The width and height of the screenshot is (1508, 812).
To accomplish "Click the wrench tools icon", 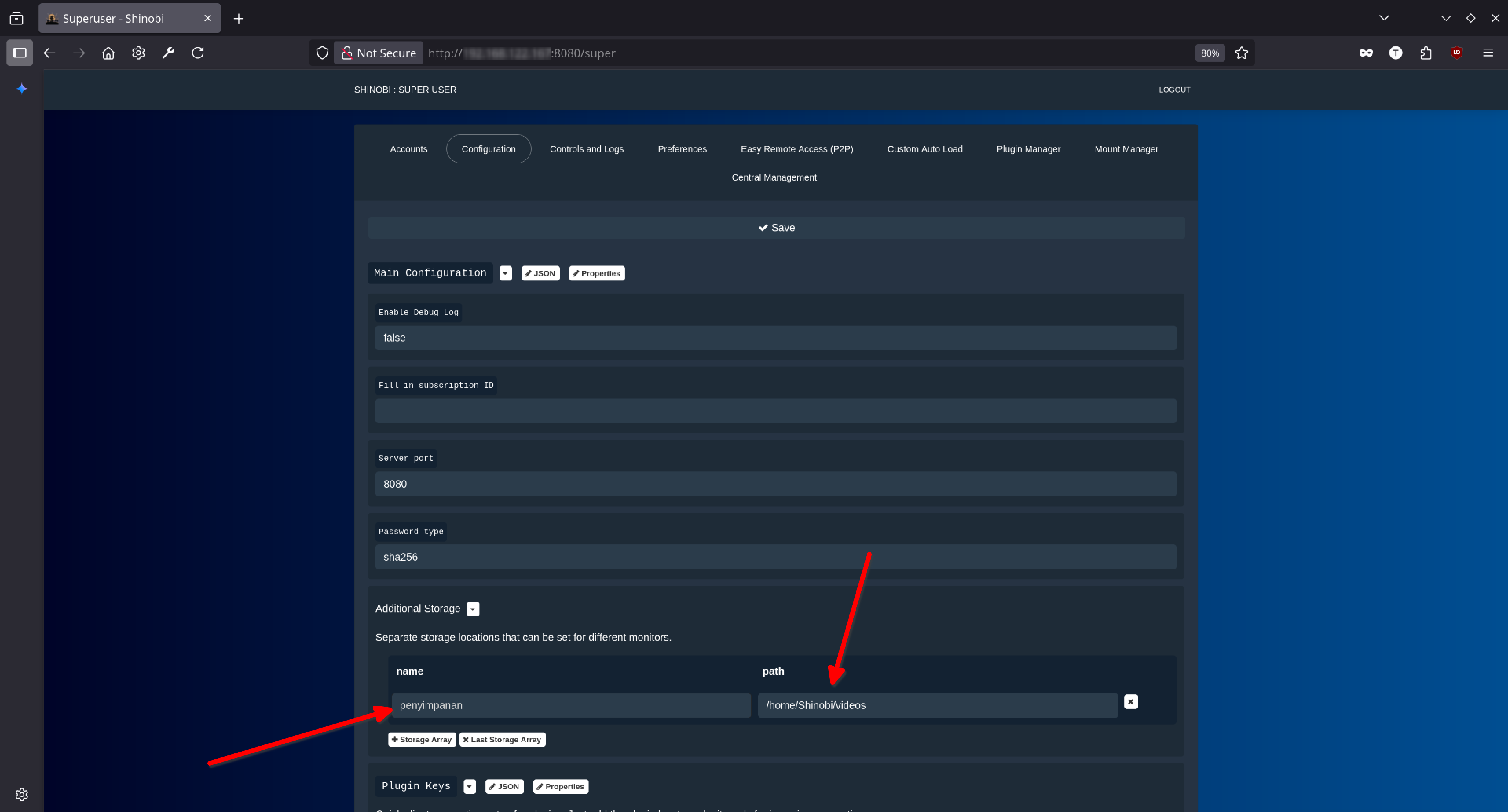I will coord(168,53).
